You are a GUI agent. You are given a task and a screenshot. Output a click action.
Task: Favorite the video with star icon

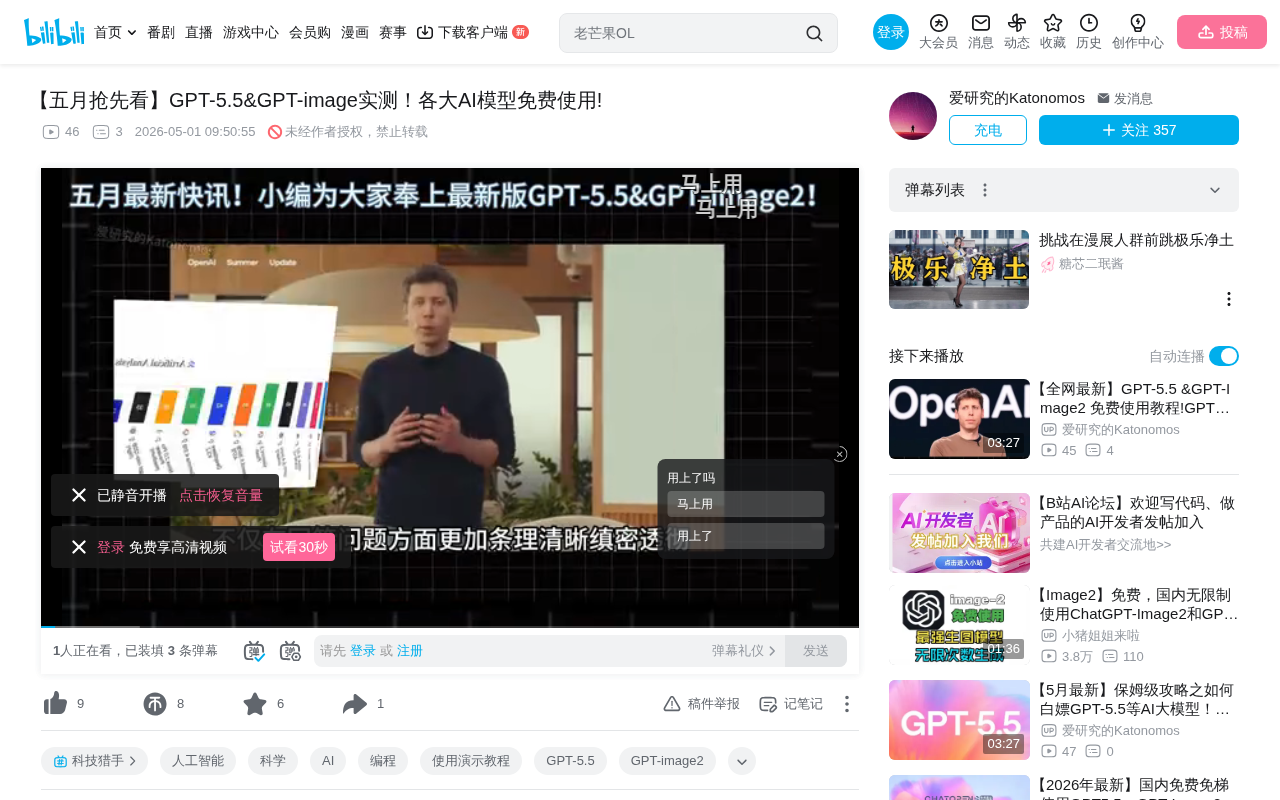click(x=255, y=704)
